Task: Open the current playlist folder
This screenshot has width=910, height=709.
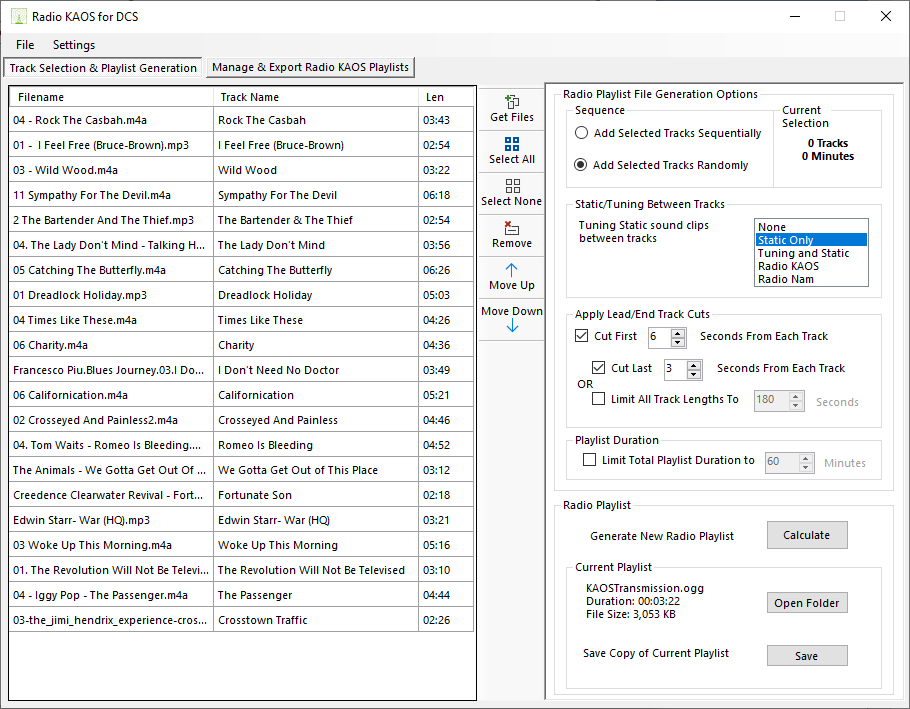Action: (806, 603)
